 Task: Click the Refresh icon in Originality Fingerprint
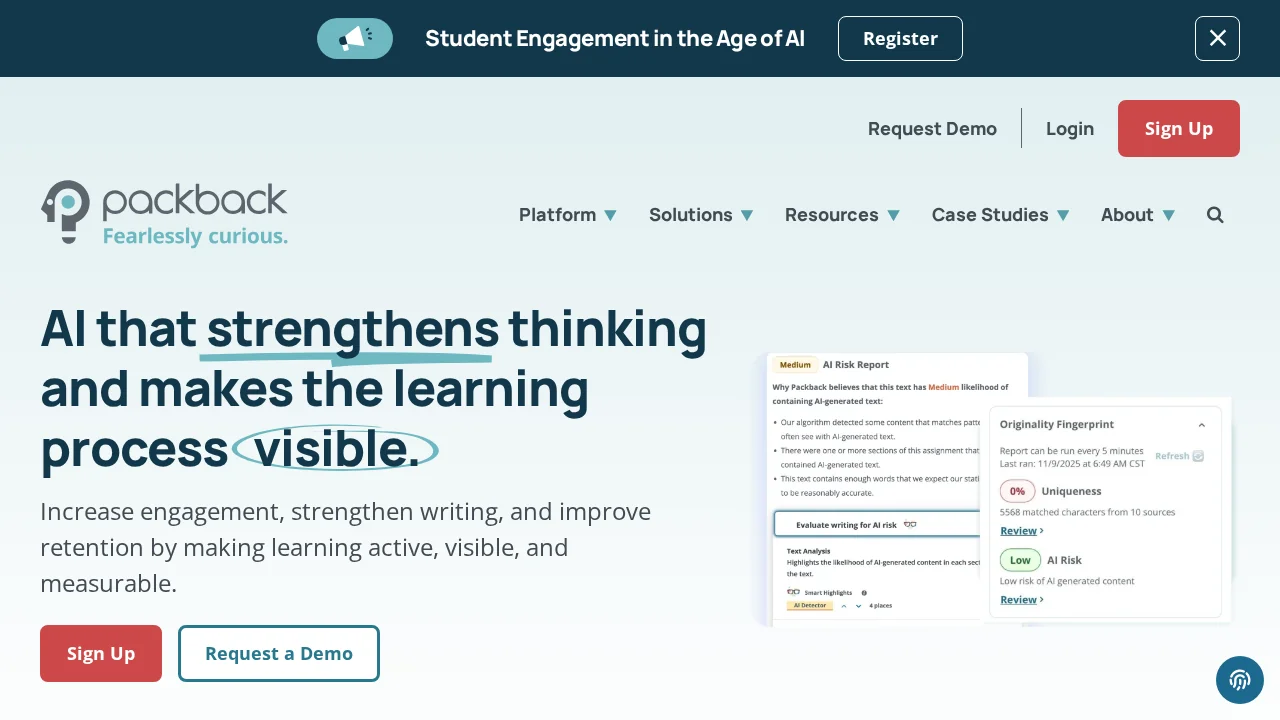pyautogui.click(x=1198, y=456)
